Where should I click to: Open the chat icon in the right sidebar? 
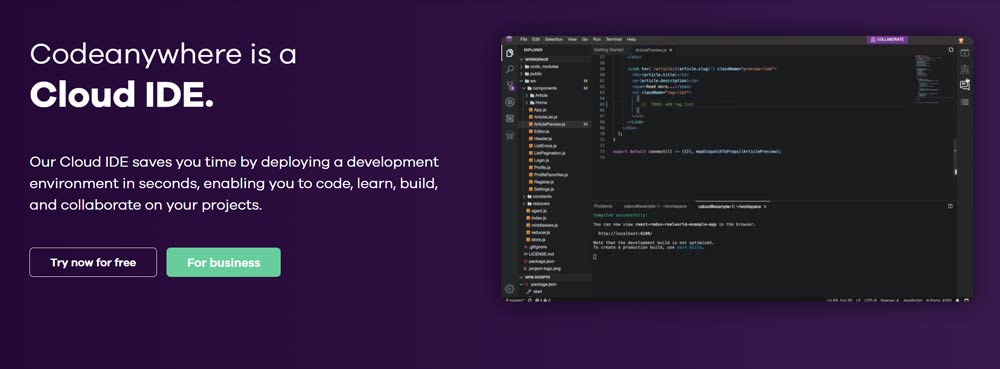tap(964, 85)
